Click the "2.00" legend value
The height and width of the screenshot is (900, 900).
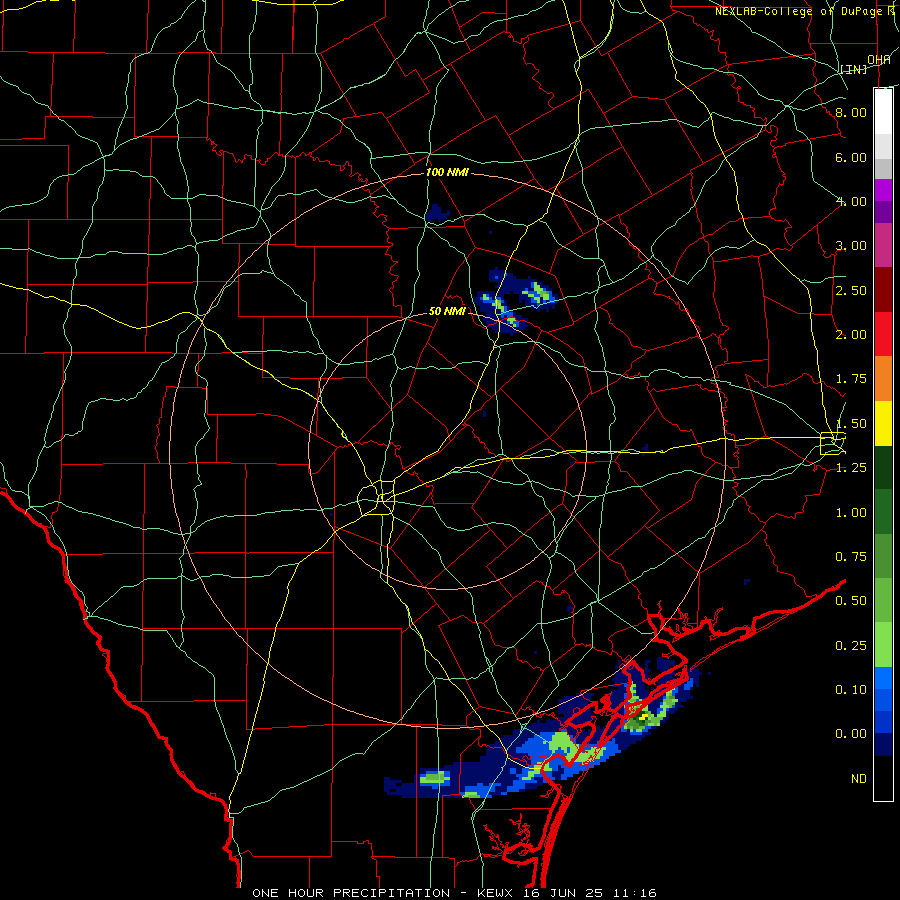pyautogui.click(x=851, y=335)
